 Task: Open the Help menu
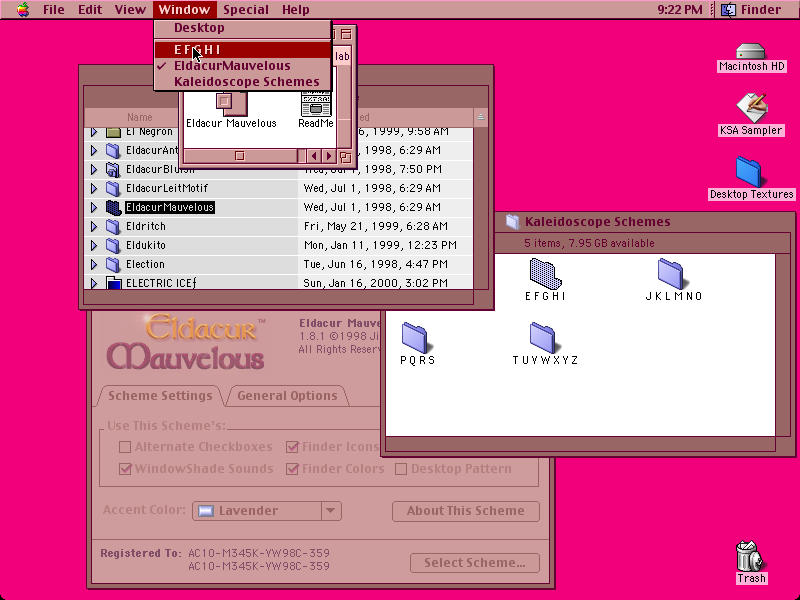coord(295,9)
